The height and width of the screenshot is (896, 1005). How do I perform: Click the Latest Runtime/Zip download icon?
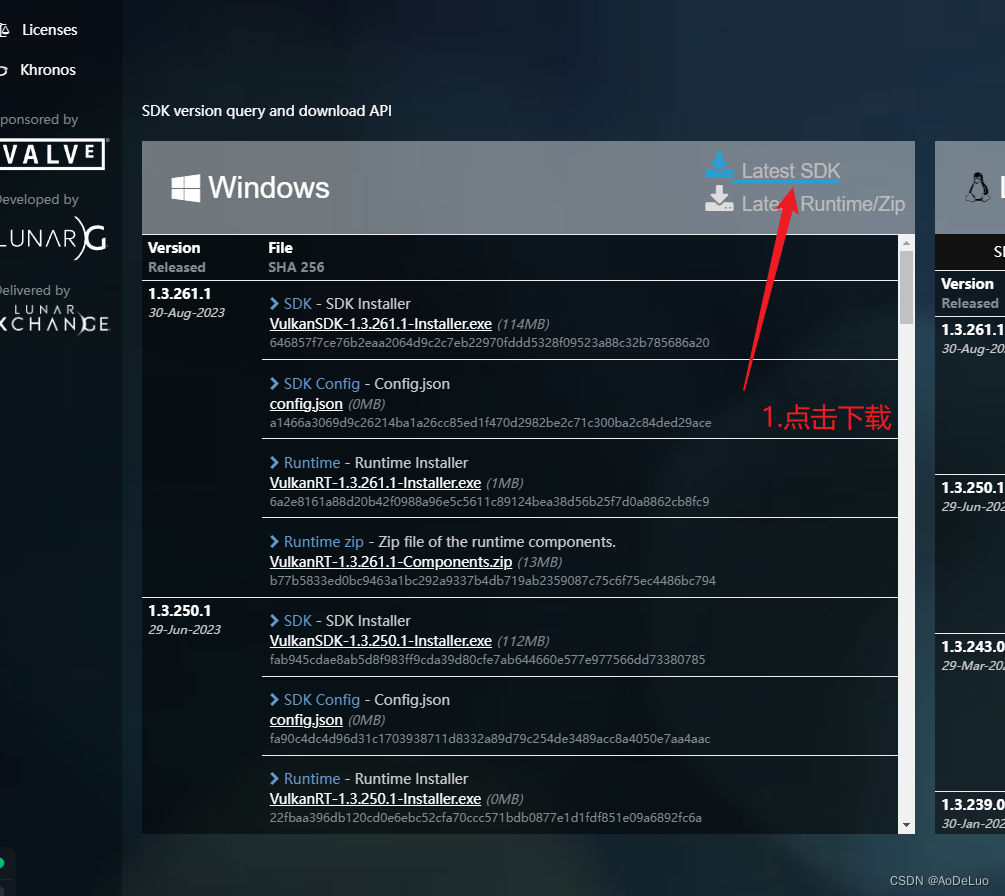(x=719, y=199)
